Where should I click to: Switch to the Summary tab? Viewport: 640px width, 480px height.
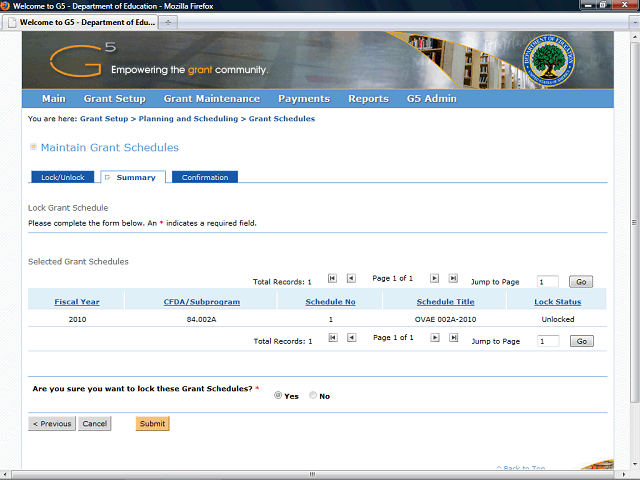click(133, 177)
